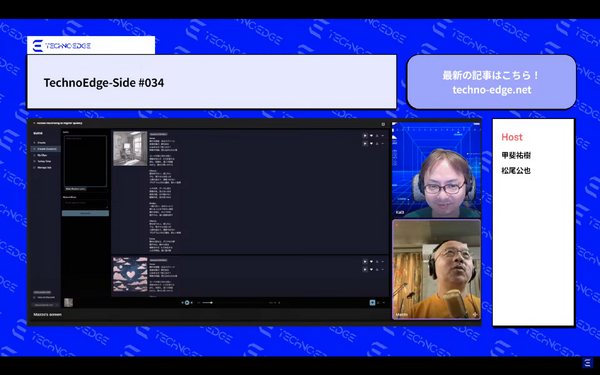Click the Suno logo in the sidebar

(x=38, y=133)
